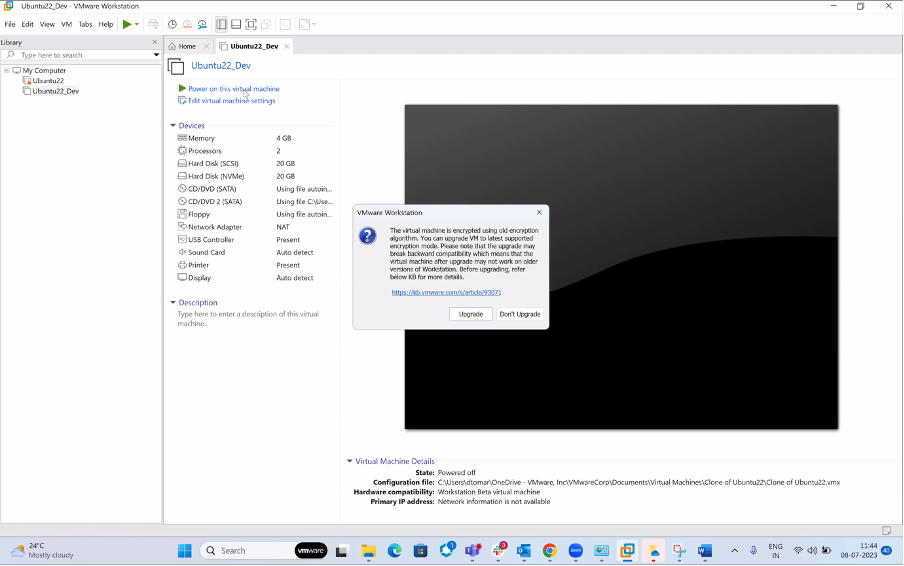Select the Network Adapter device
Screen dimensions: 904x566
pyautogui.click(x=255, y=227)
